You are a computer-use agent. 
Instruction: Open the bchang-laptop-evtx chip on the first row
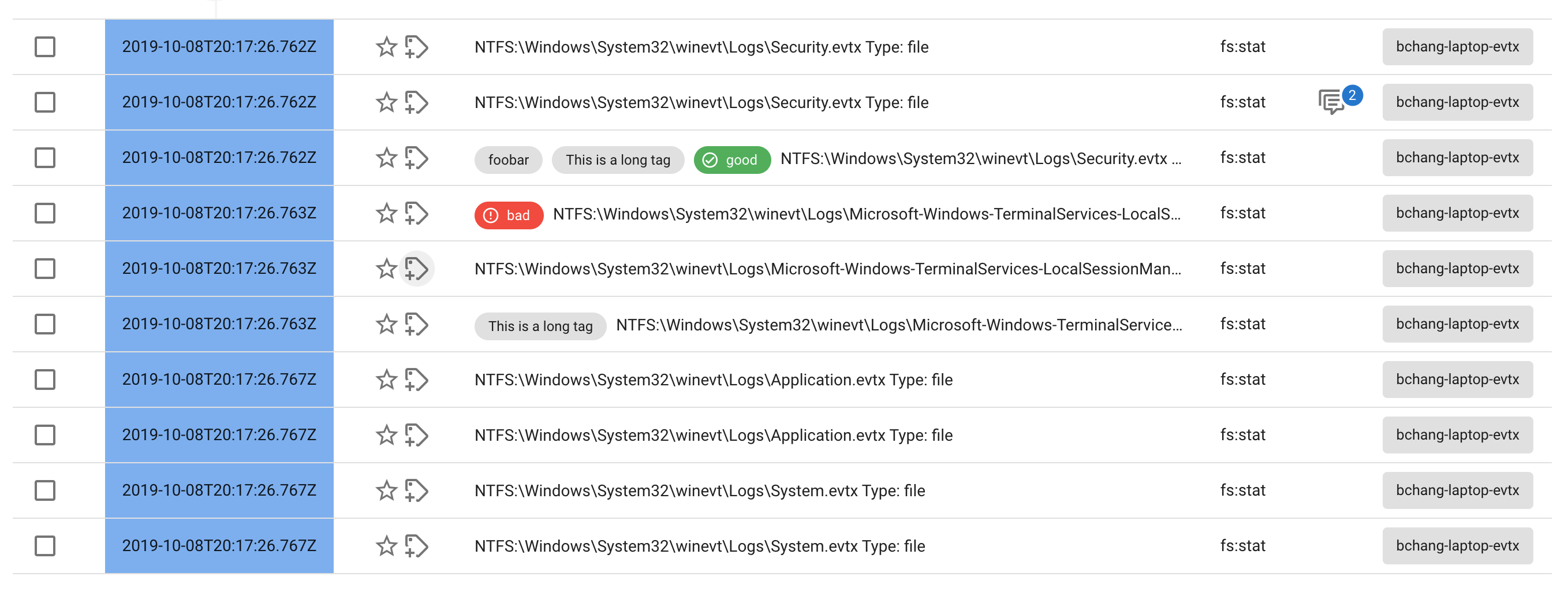tap(1457, 46)
